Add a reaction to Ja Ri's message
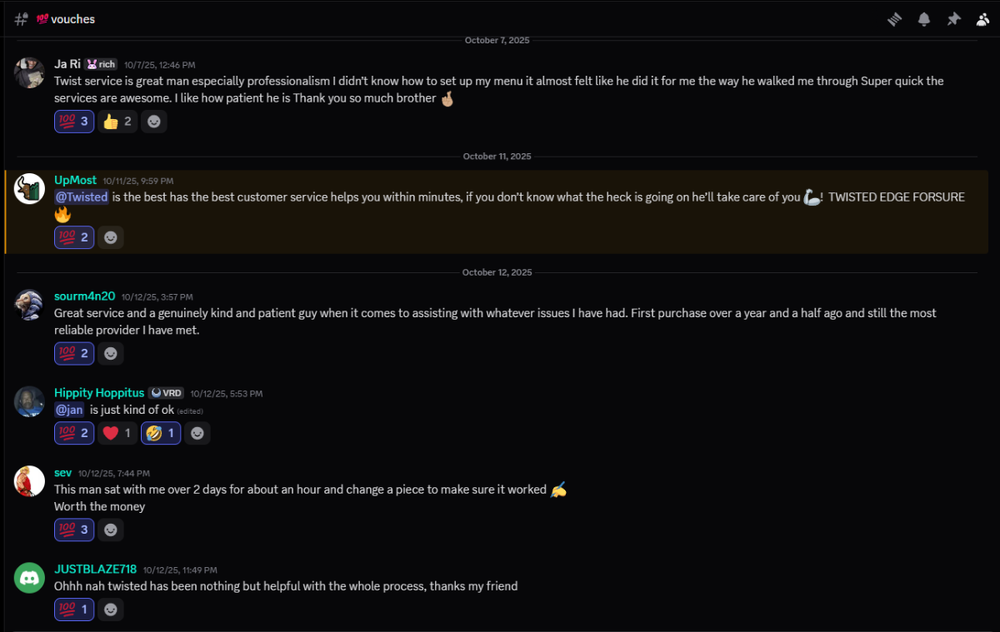This screenshot has height=632, width=1000. tap(153, 122)
